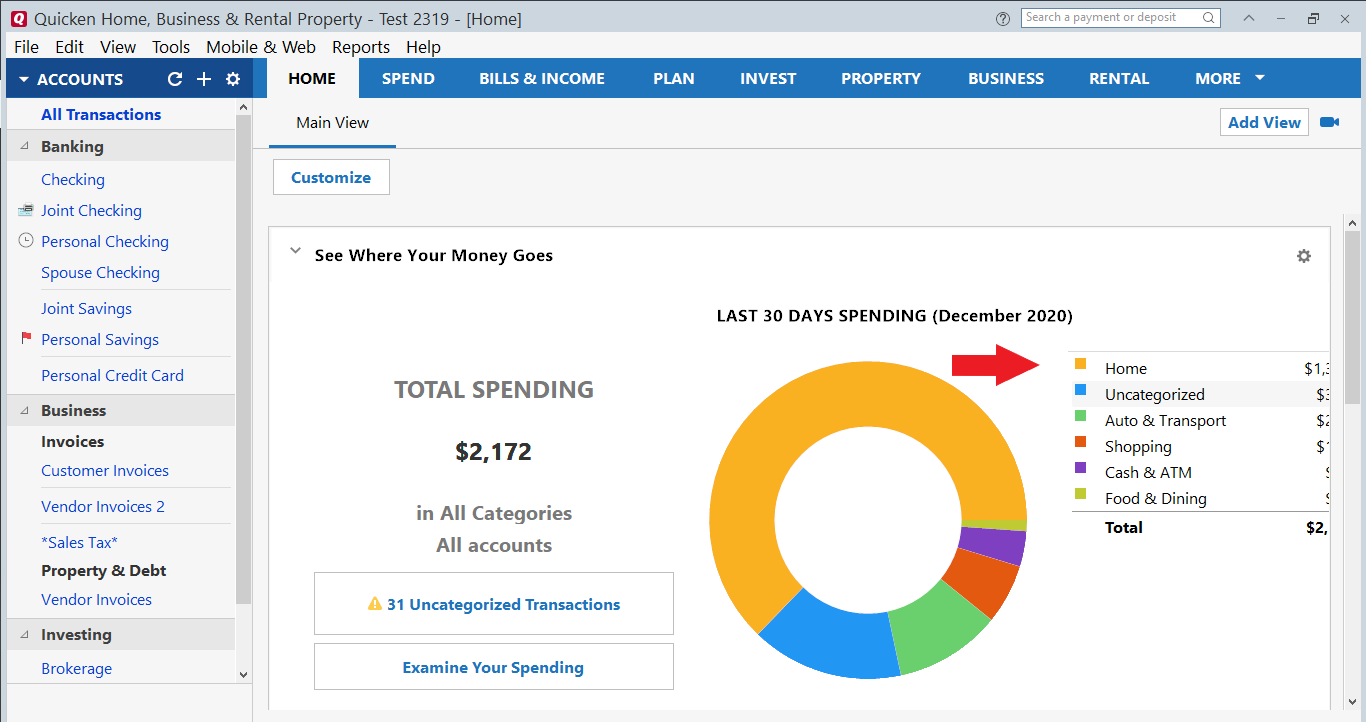Click the Add View button
The image size is (1366, 722).
(x=1264, y=122)
